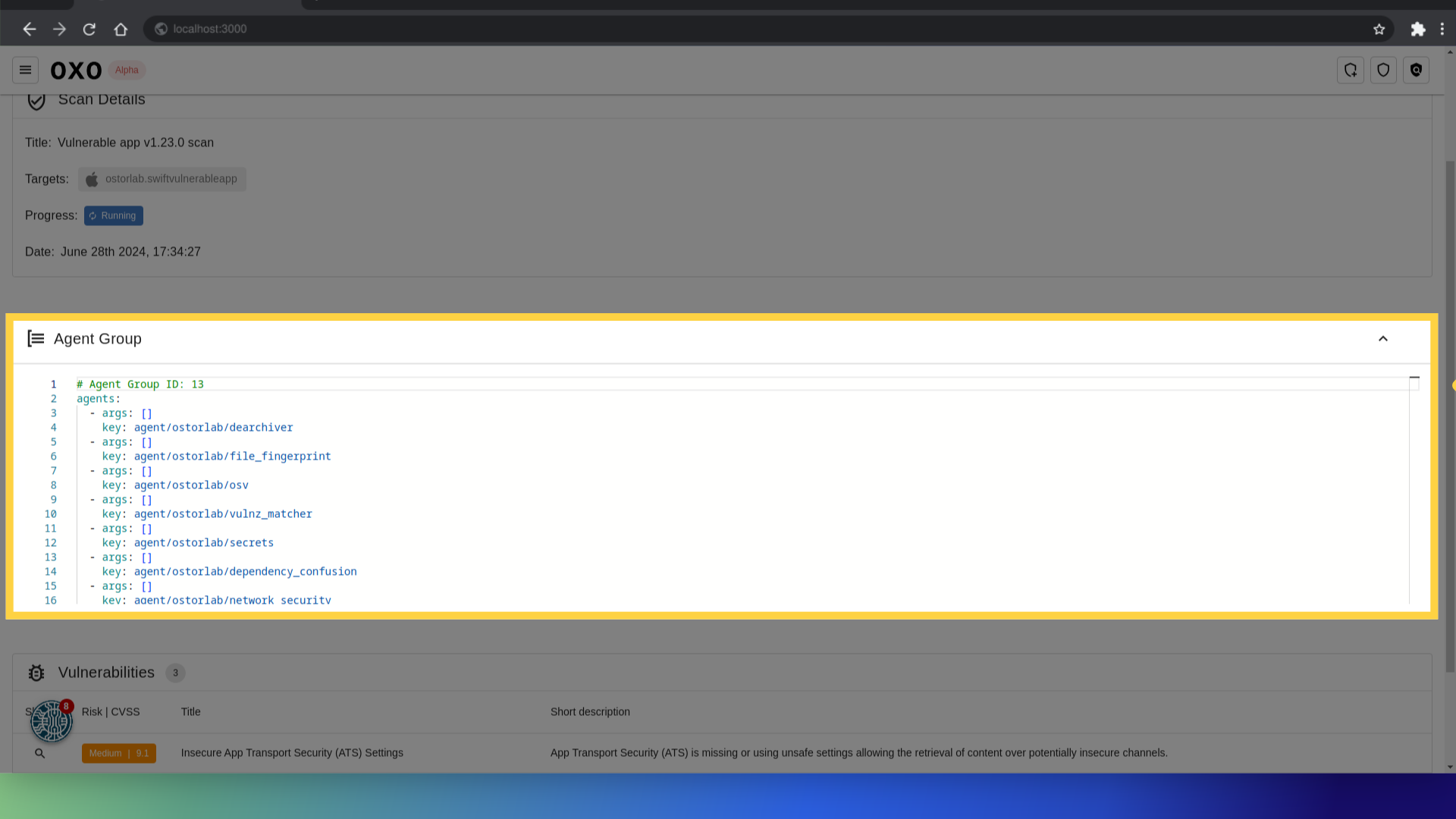Click the Vulnerabilities count badge 3
Screen dimensions: 1456x819
(x=175, y=673)
